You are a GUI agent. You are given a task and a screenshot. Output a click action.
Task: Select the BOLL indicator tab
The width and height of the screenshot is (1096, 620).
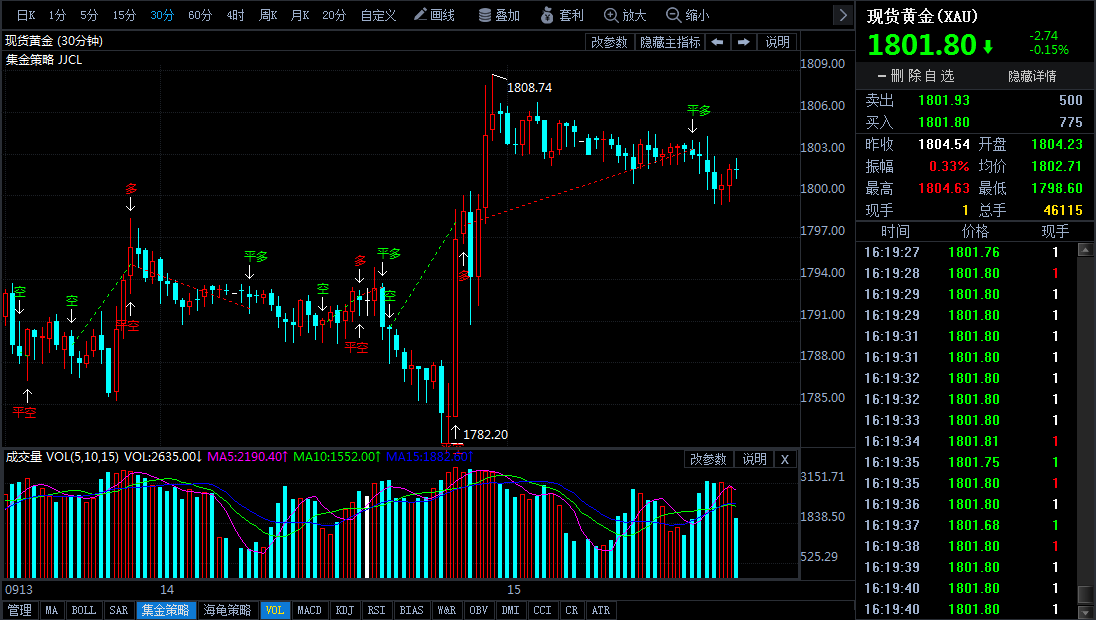(84, 610)
